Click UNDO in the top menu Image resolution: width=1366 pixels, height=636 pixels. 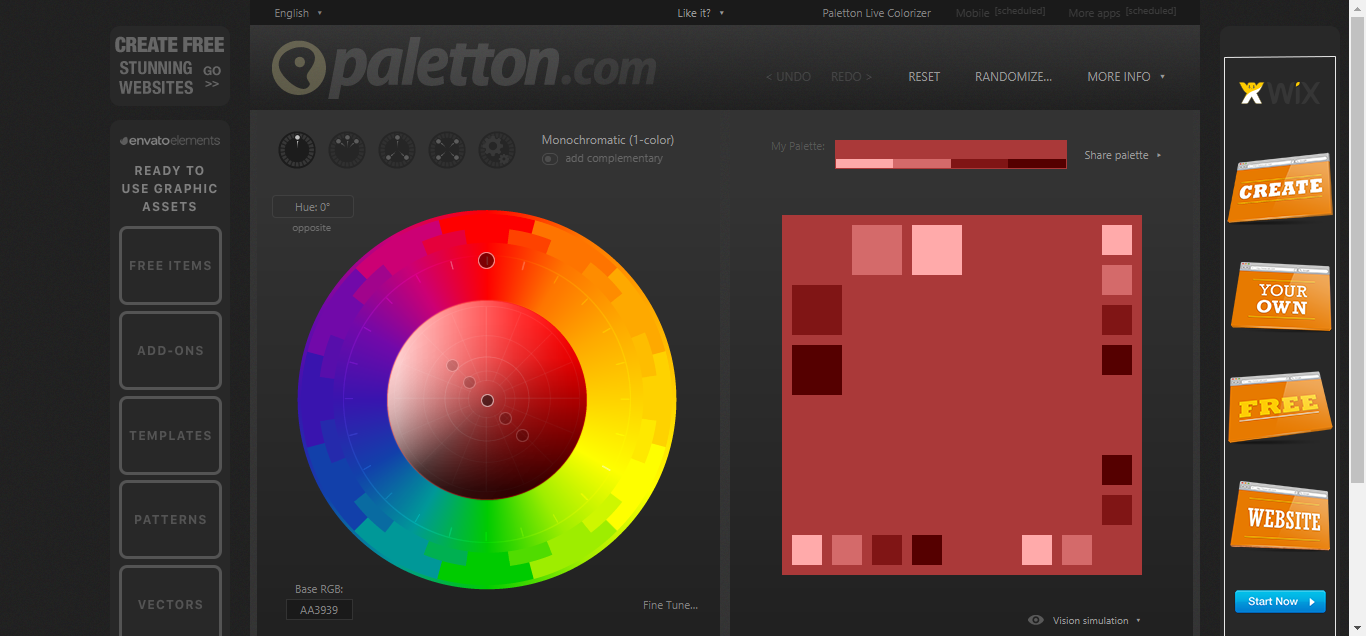[x=788, y=76]
